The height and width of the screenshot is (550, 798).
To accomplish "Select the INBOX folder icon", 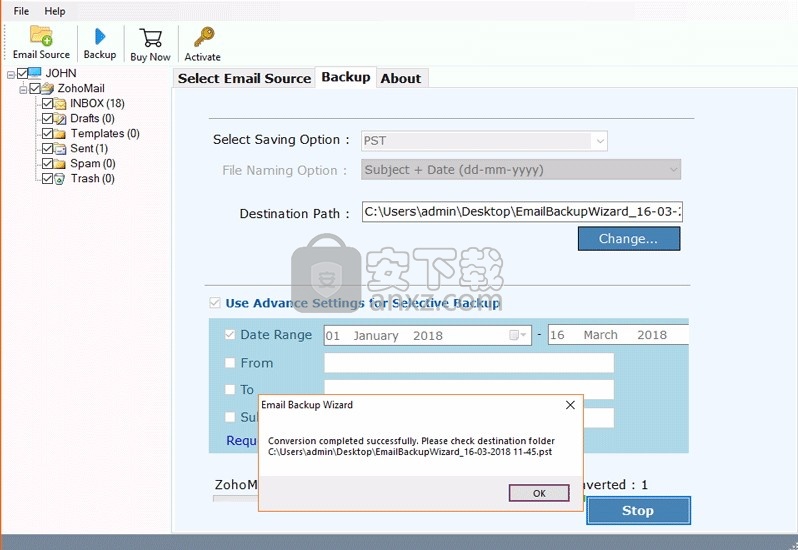I will [x=60, y=104].
